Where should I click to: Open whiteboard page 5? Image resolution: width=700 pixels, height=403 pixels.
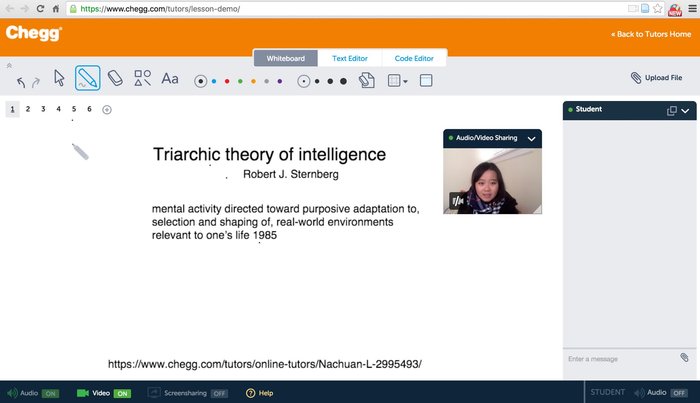point(74,109)
